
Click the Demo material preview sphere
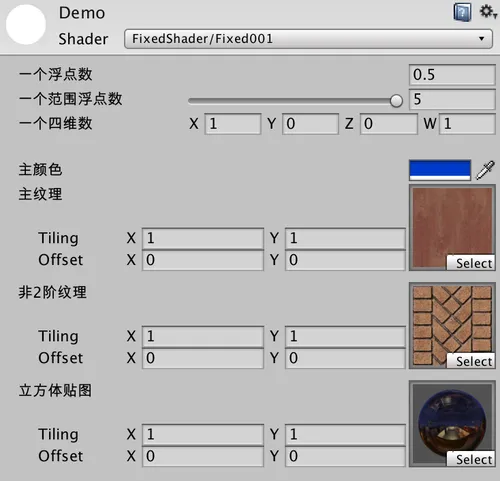point(26,25)
